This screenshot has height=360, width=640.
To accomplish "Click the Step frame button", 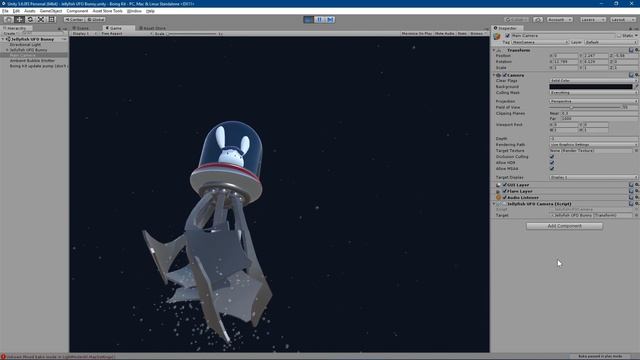I will 330,19.
